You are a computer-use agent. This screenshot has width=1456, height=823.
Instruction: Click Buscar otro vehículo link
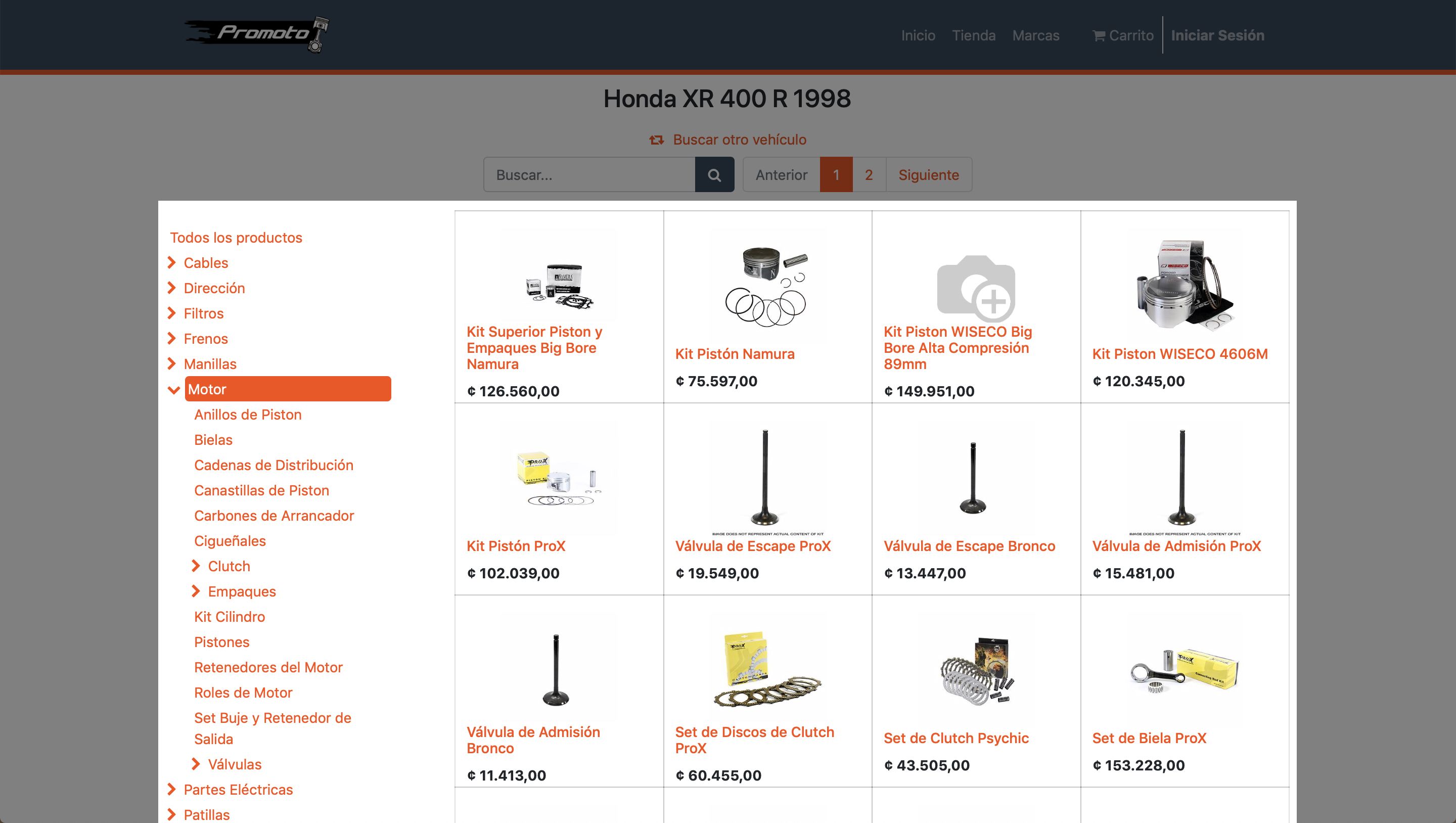(739, 140)
